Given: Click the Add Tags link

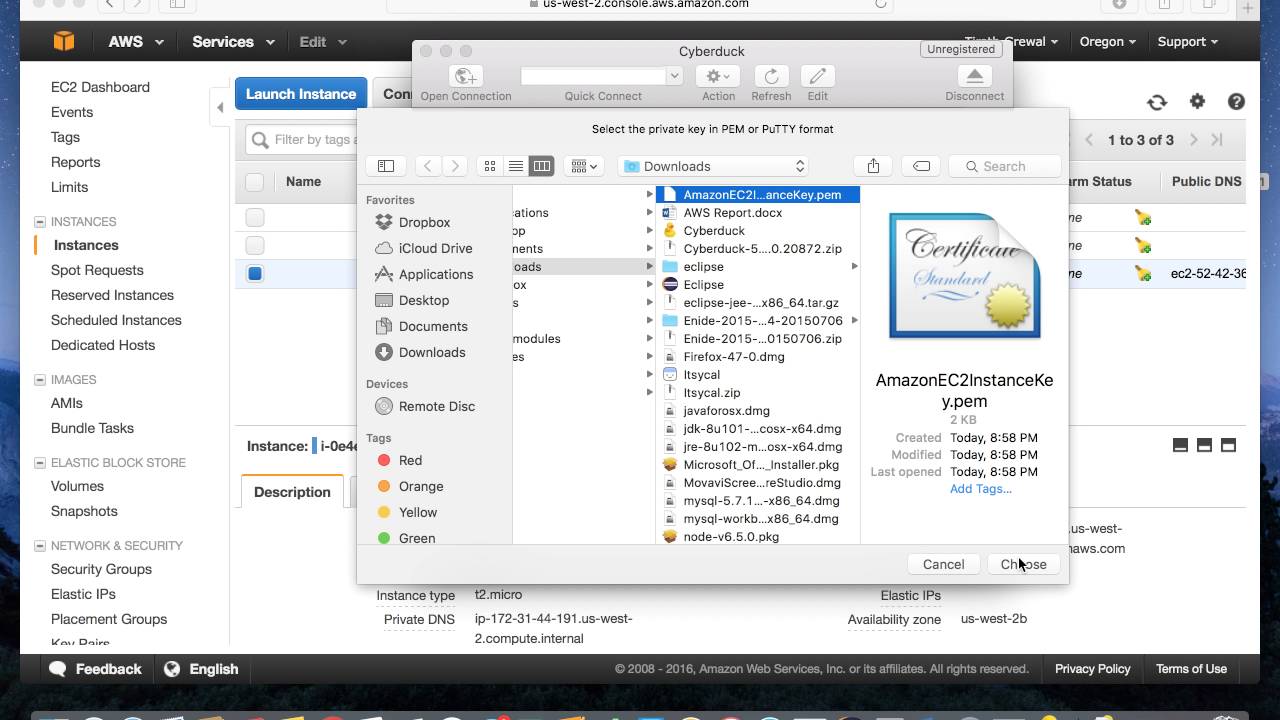Looking at the screenshot, I should click(980, 489).
